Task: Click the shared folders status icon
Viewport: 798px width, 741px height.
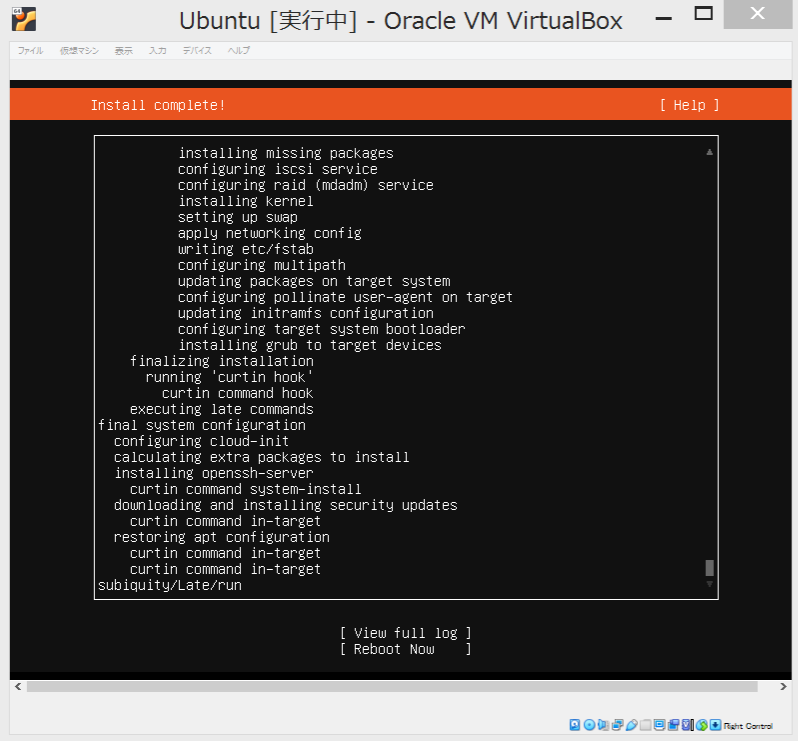Action: pos(645,725)
